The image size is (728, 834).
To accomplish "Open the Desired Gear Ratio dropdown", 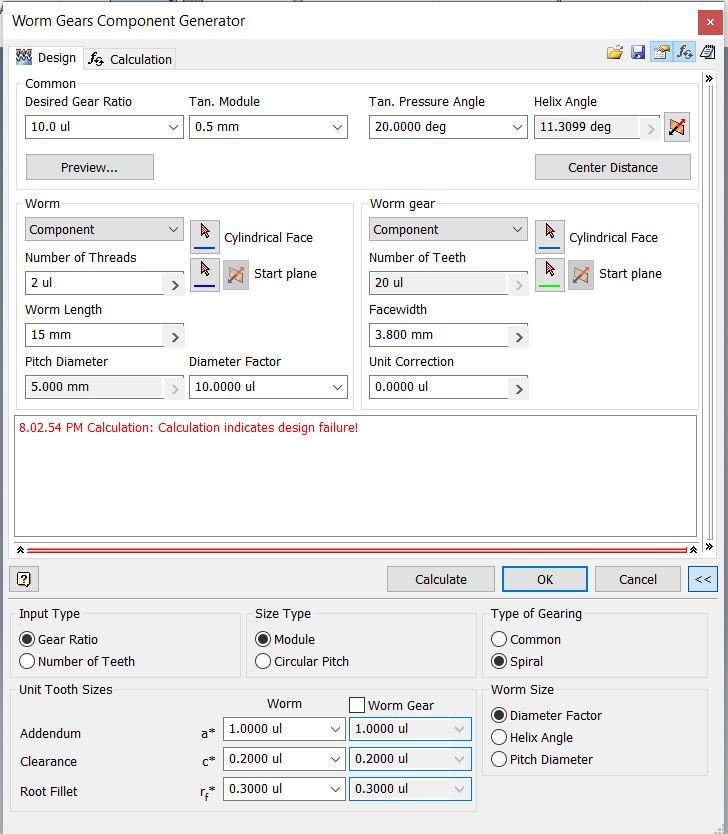I will (173, 127).
